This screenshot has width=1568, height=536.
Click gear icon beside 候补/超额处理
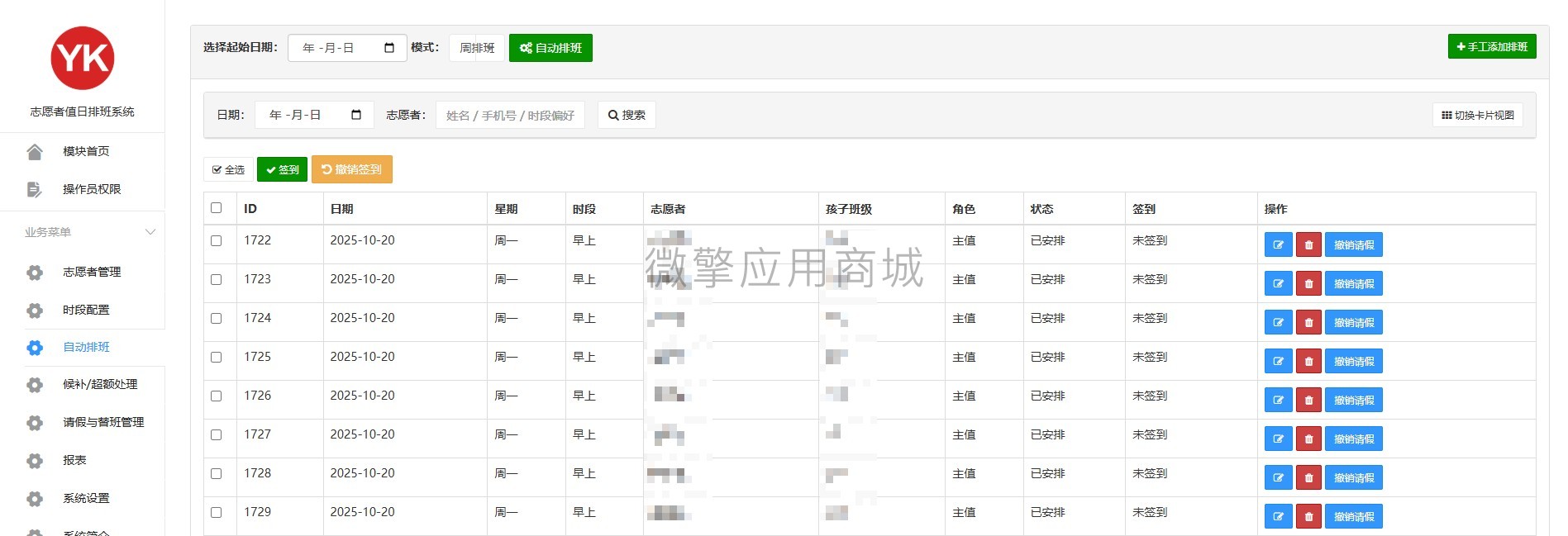tap(35, 384)
